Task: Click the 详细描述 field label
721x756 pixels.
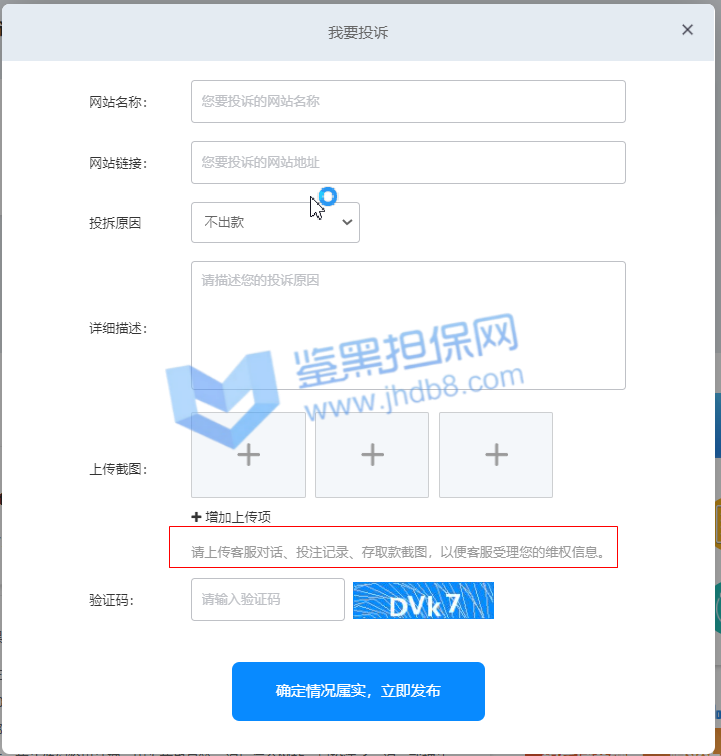Action: tap(117, 328)
